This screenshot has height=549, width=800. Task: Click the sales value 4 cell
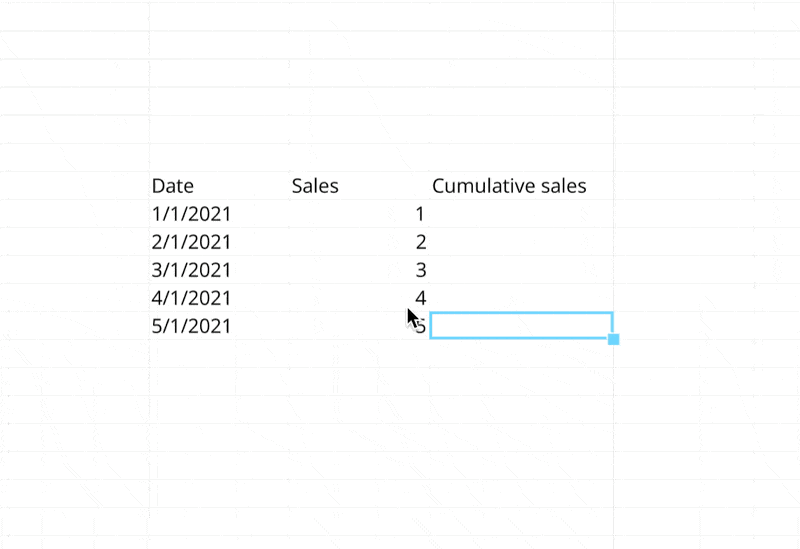[420, 298]
